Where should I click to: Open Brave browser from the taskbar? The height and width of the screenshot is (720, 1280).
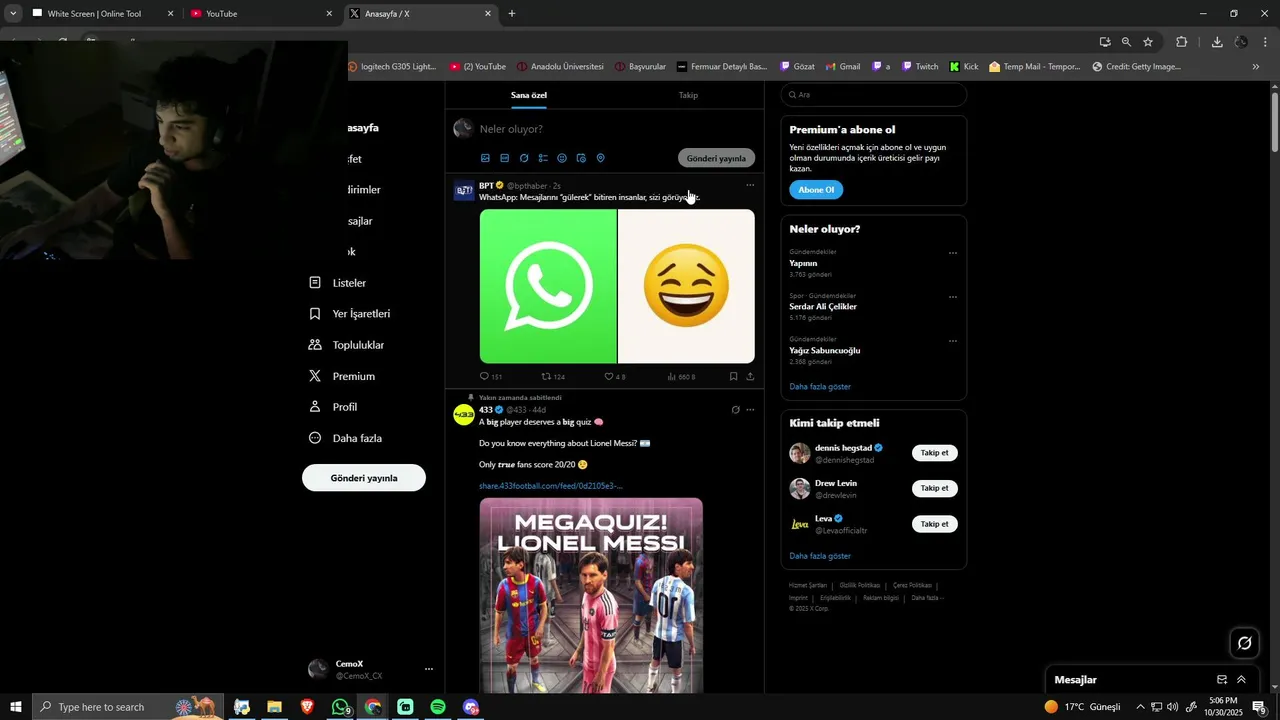(307, 707)
